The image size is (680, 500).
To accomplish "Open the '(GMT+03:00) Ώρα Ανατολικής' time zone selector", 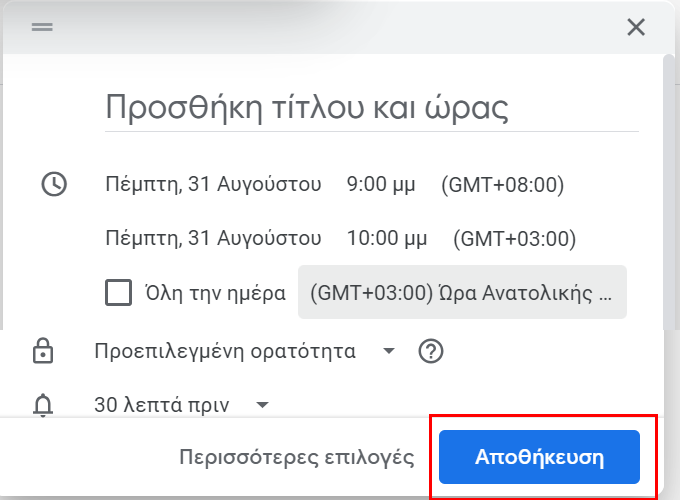I will 462,292.
